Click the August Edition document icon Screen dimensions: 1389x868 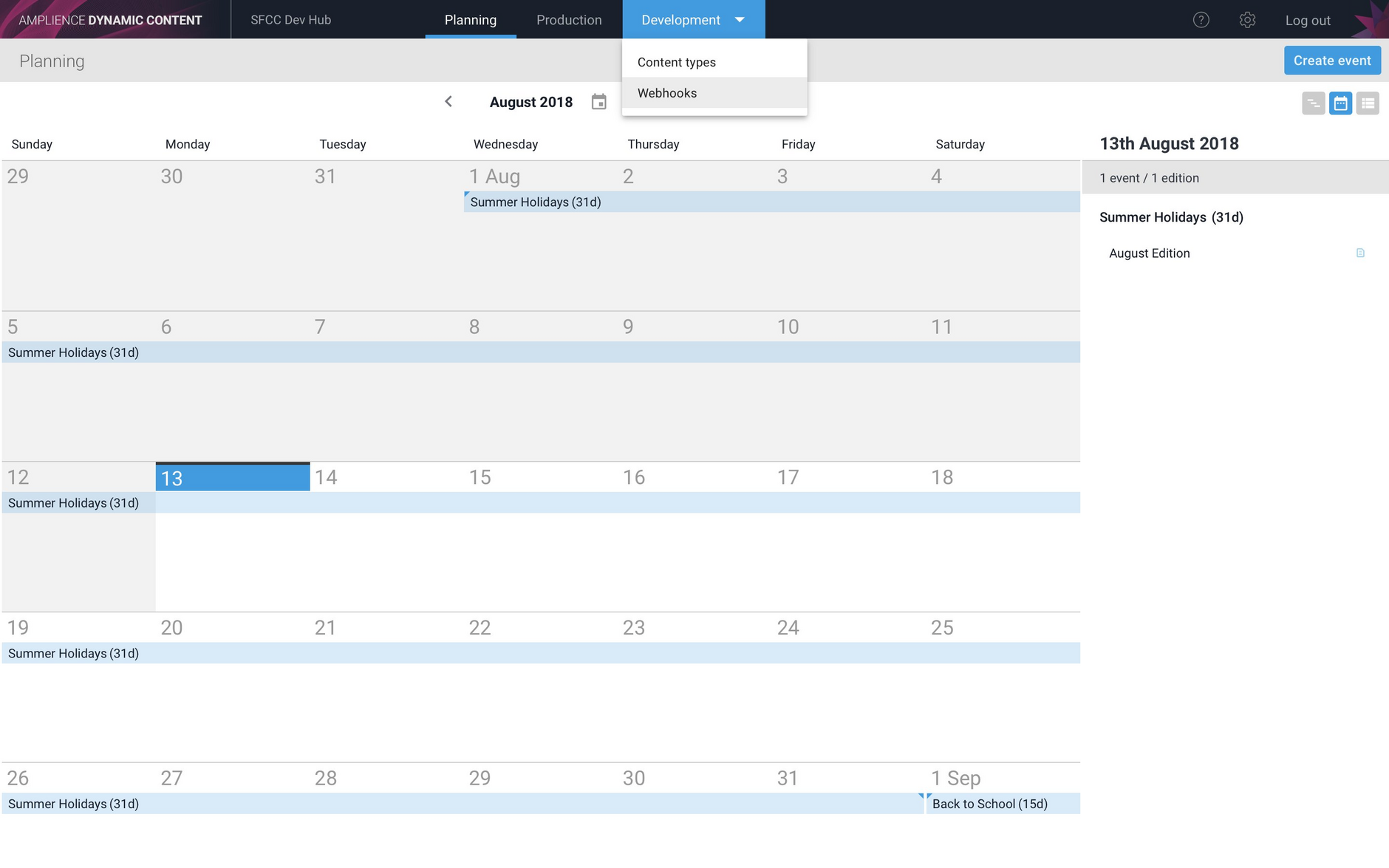(1360, 253)
